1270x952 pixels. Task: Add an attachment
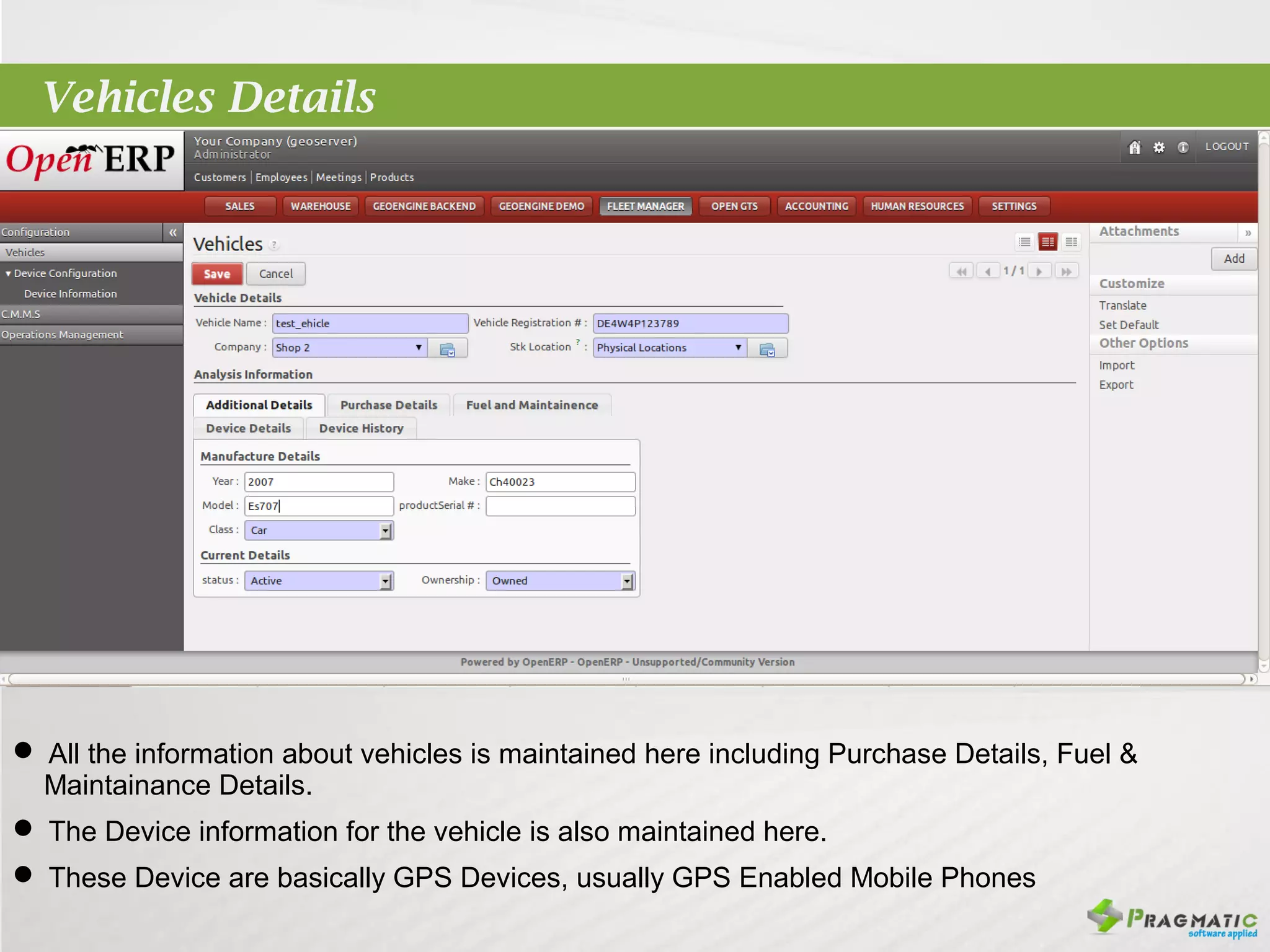(x=1234, y=259)
